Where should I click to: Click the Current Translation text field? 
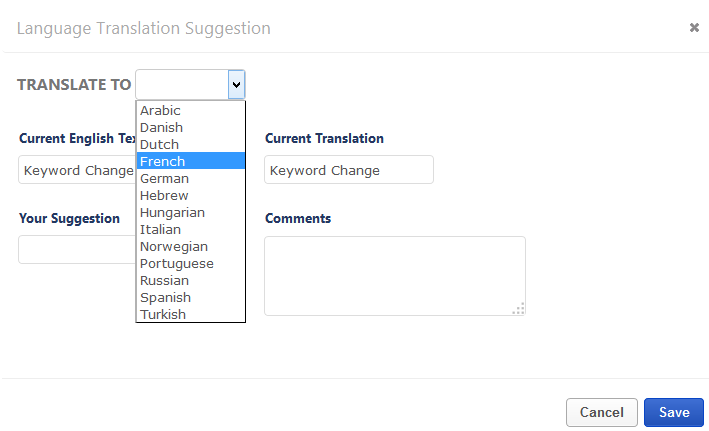(x=348, y=170)
